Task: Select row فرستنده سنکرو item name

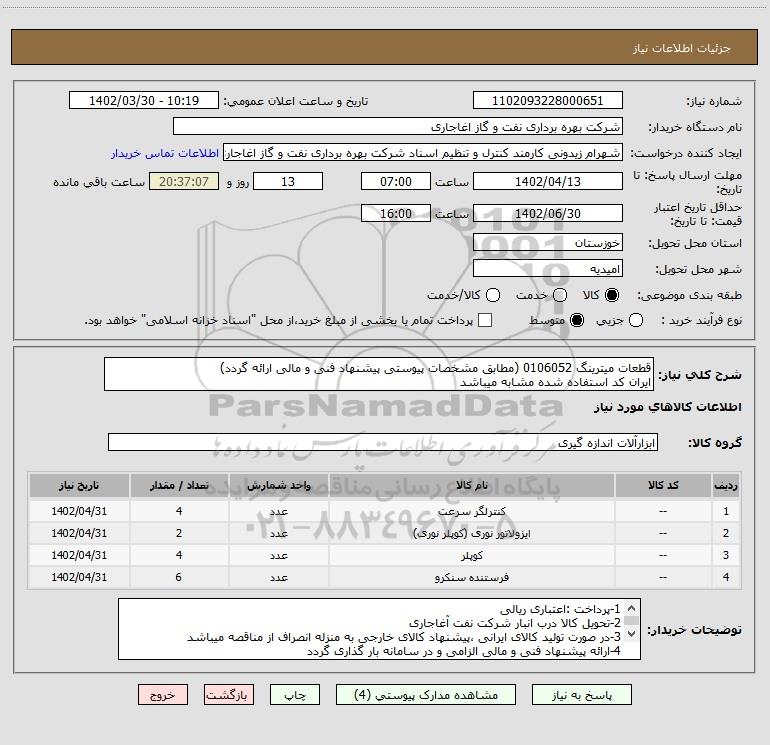Action: (x=471, y=578)
